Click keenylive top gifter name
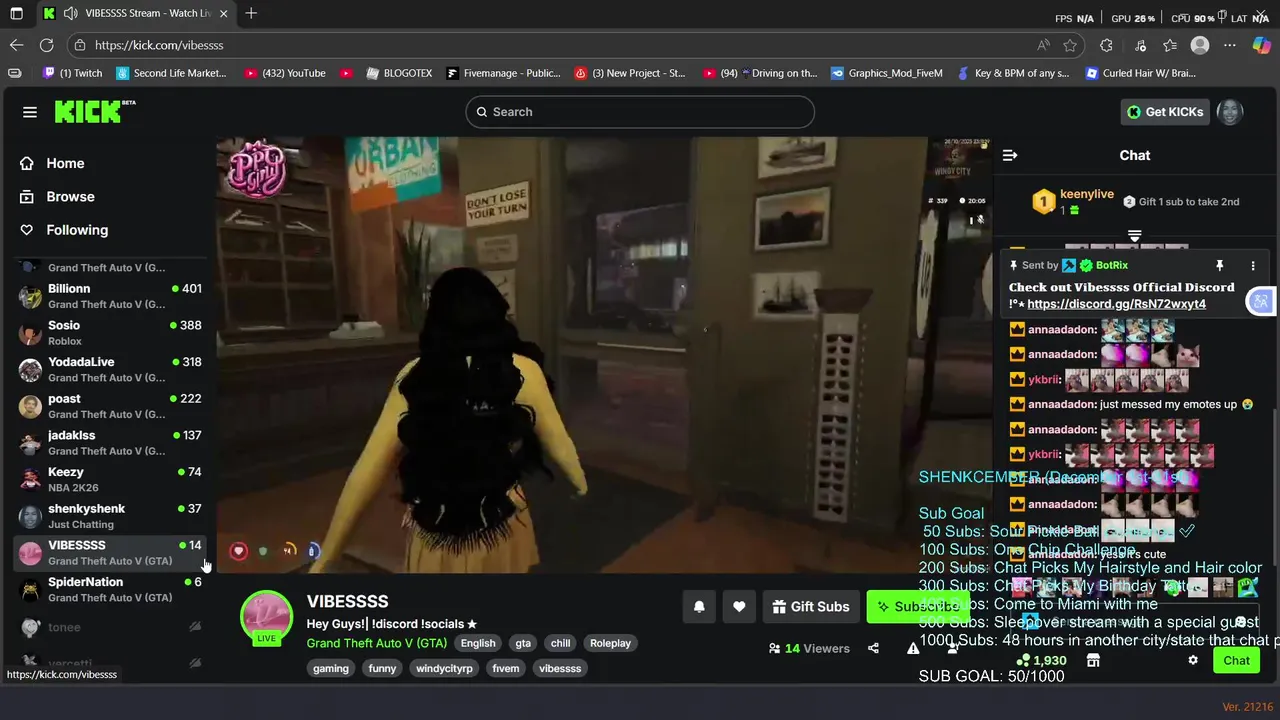The image size is (1280, 720). (x=1087, y=194)
